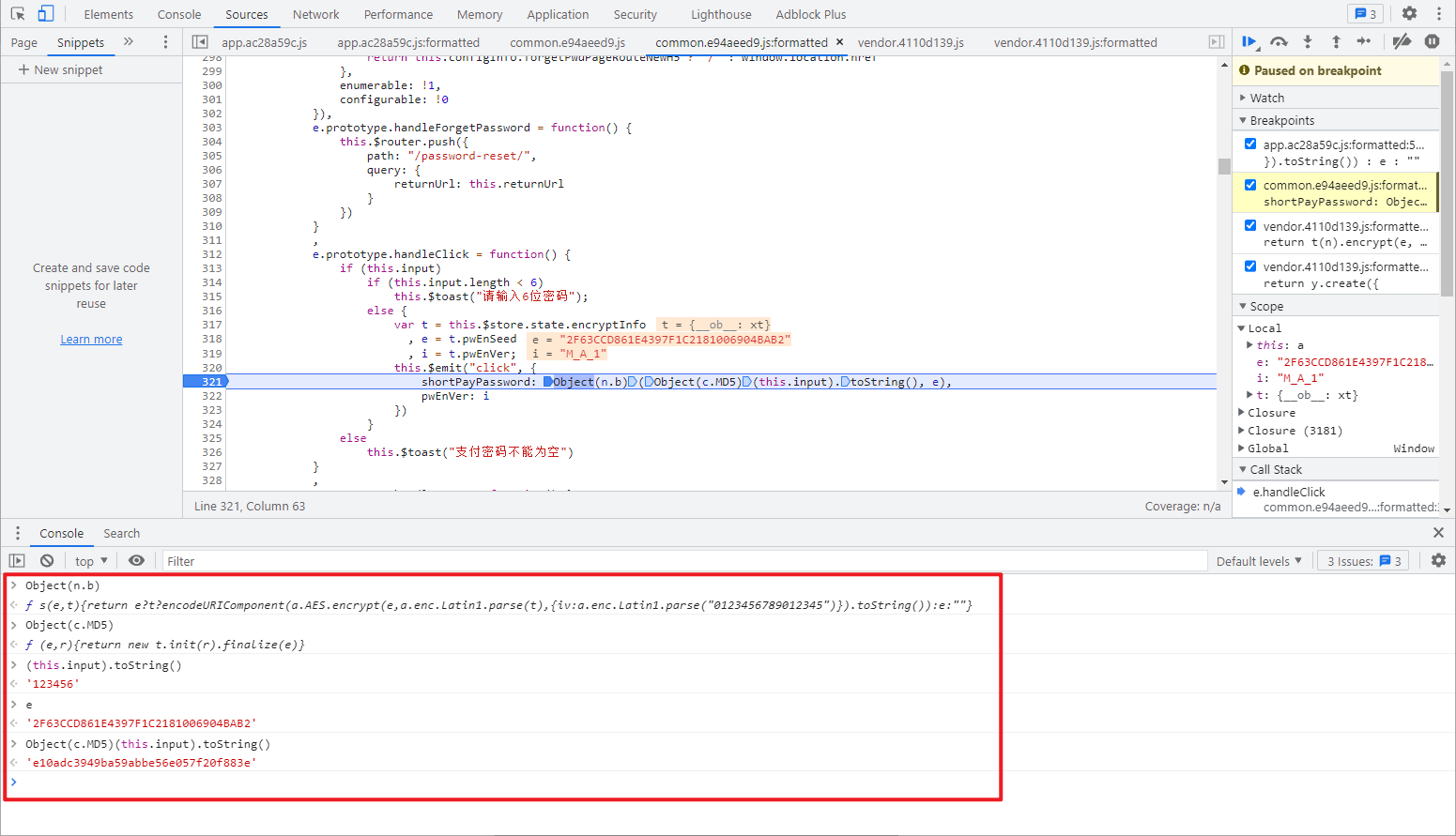Toggle device toolbar emulation icon
The height and width of the screenshot is (836, 1456).
(45, 14)
